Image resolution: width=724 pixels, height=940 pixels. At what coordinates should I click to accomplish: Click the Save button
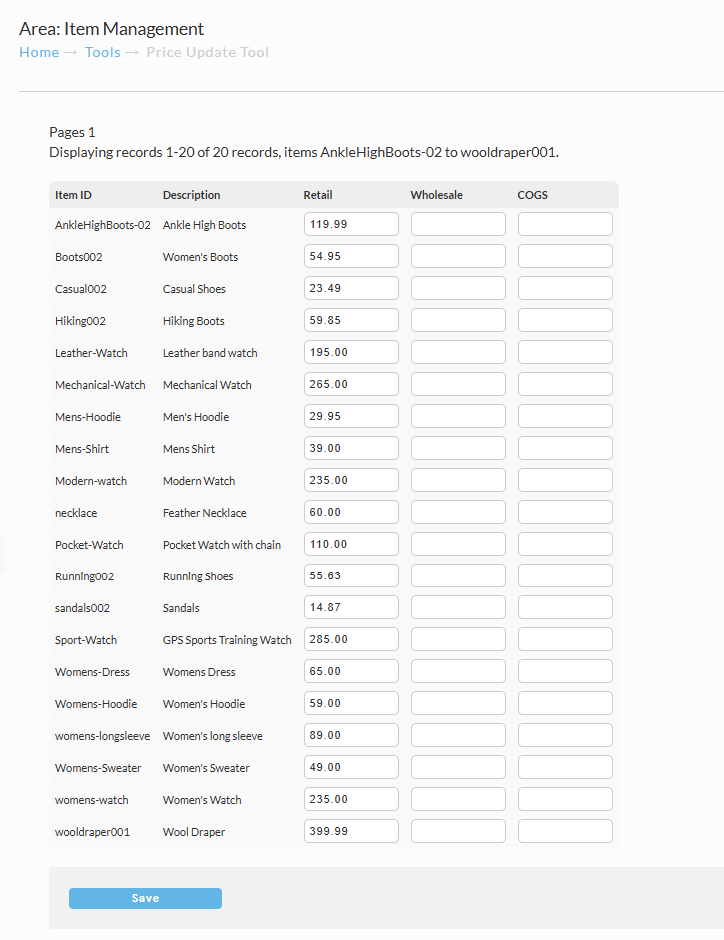click(x=145, y=898)
